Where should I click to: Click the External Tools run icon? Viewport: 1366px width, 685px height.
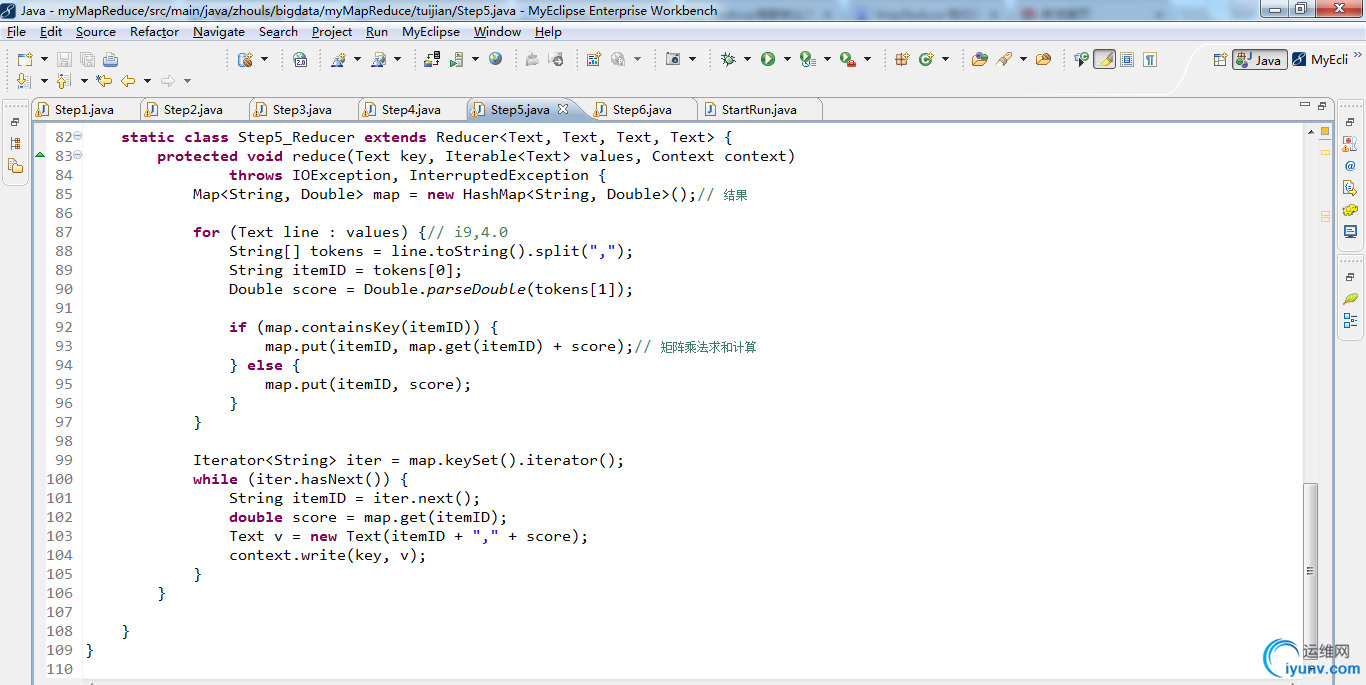[847, 59]
